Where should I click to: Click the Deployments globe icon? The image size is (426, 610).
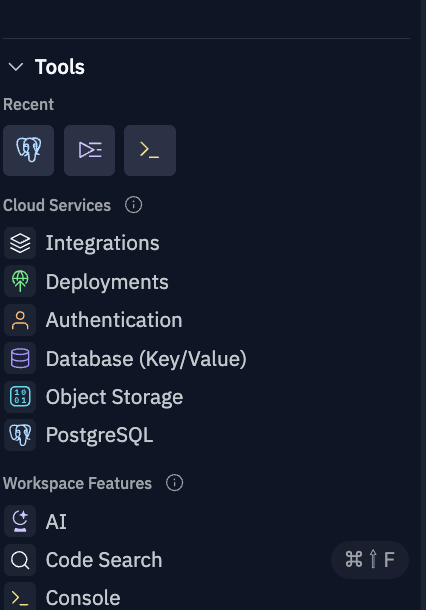point(20,281)
